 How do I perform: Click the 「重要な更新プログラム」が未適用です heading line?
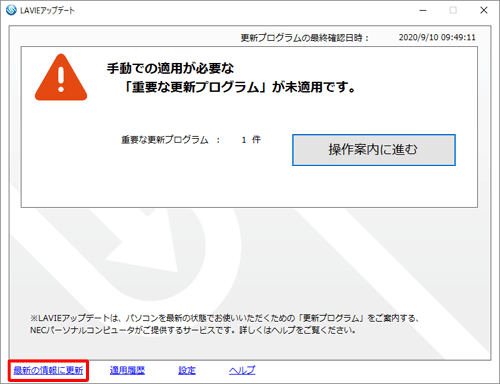pyautogui.click(x=239, y=87)
